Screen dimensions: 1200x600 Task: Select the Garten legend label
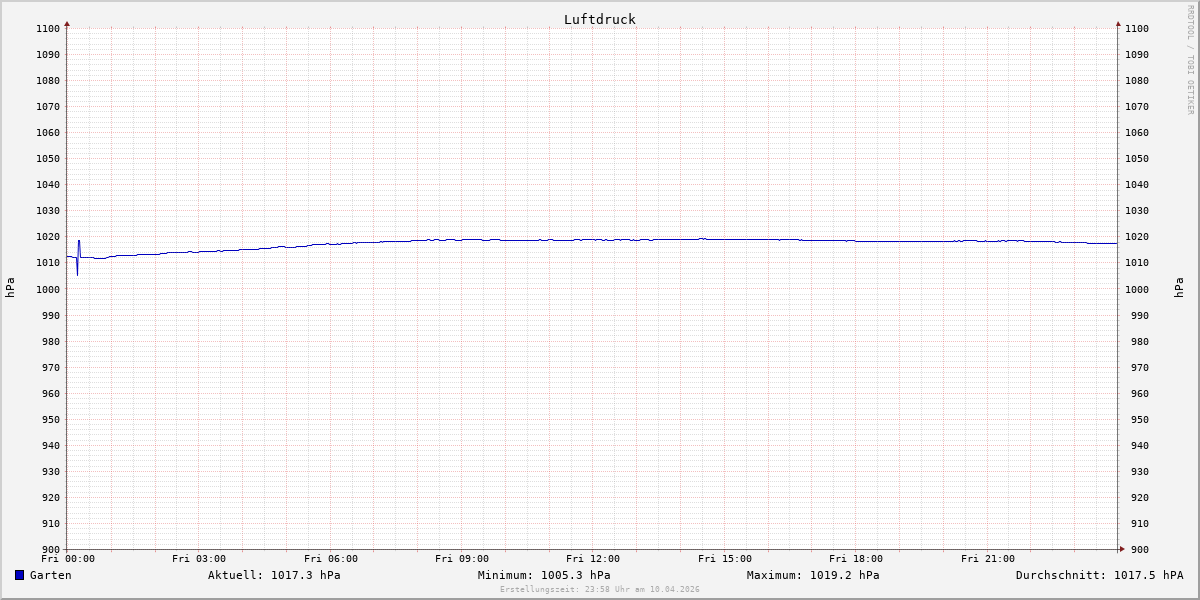[50, 575]
